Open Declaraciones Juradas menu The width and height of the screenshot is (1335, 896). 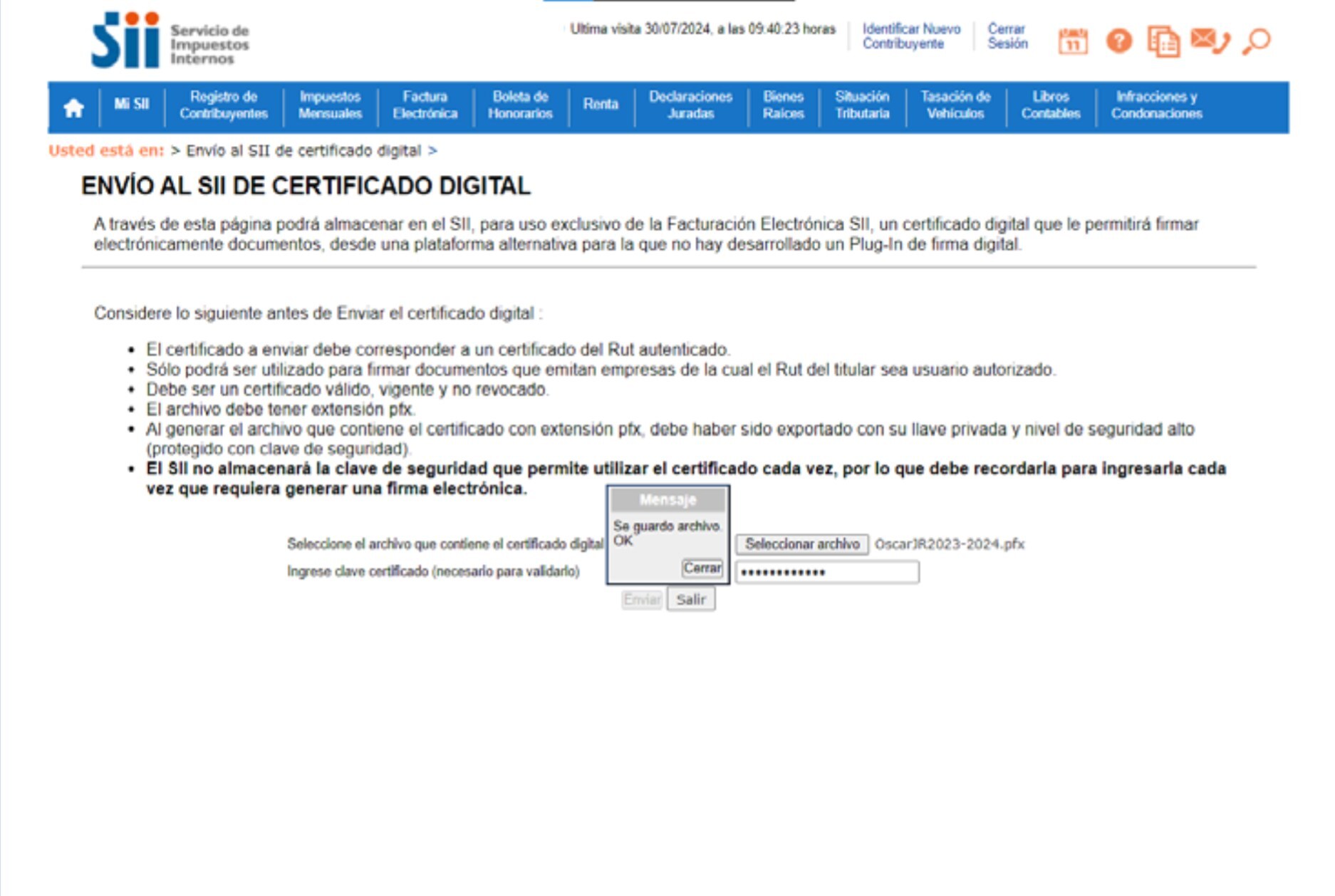(690, 105)
